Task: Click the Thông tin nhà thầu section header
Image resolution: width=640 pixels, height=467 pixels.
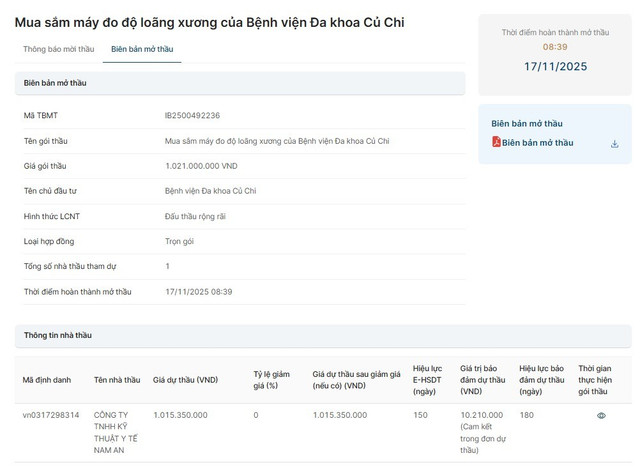Action: (58, 335)
